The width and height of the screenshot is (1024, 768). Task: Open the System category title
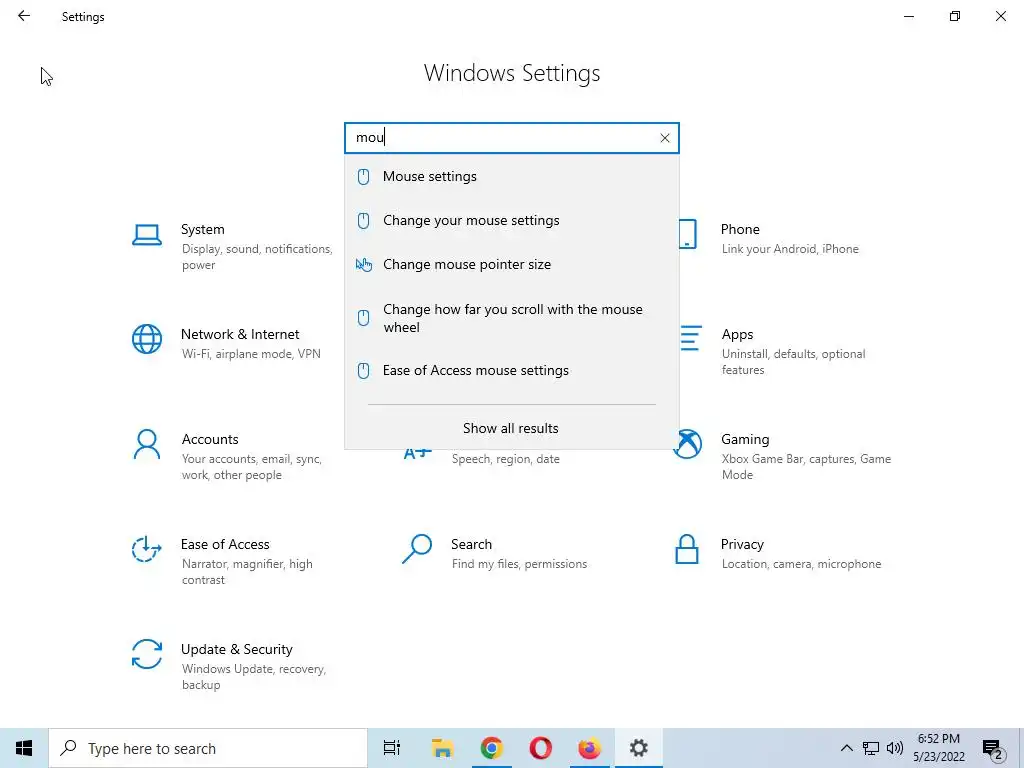tap(202, 229)
